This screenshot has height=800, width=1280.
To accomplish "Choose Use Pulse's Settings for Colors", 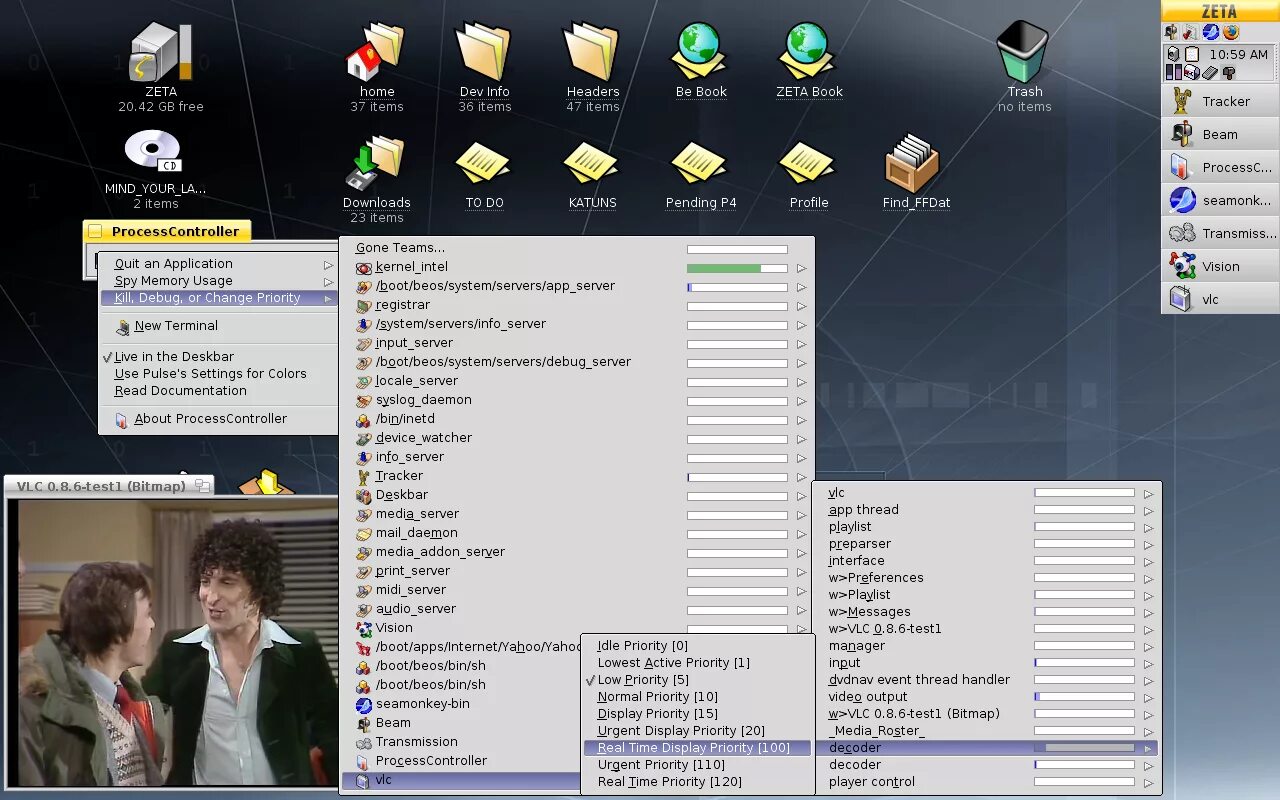I will (218, 373).
